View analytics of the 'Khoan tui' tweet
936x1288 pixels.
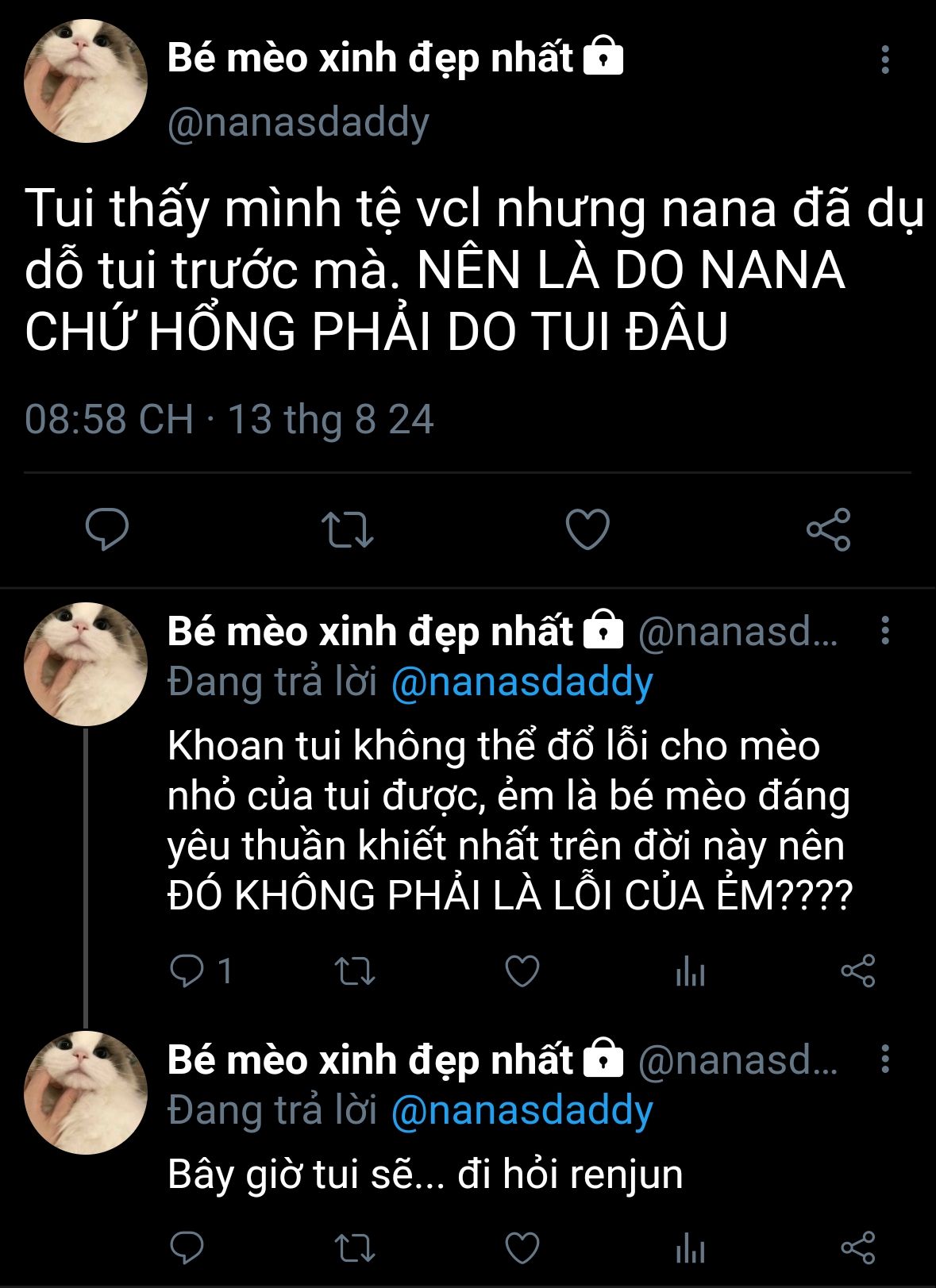tap(690, 971)
